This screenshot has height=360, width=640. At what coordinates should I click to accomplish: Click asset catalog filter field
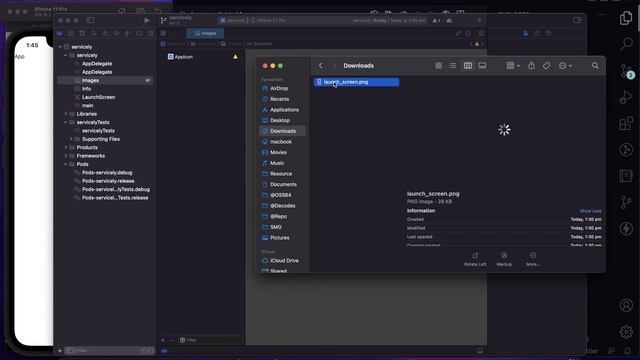tap(210, 340)
